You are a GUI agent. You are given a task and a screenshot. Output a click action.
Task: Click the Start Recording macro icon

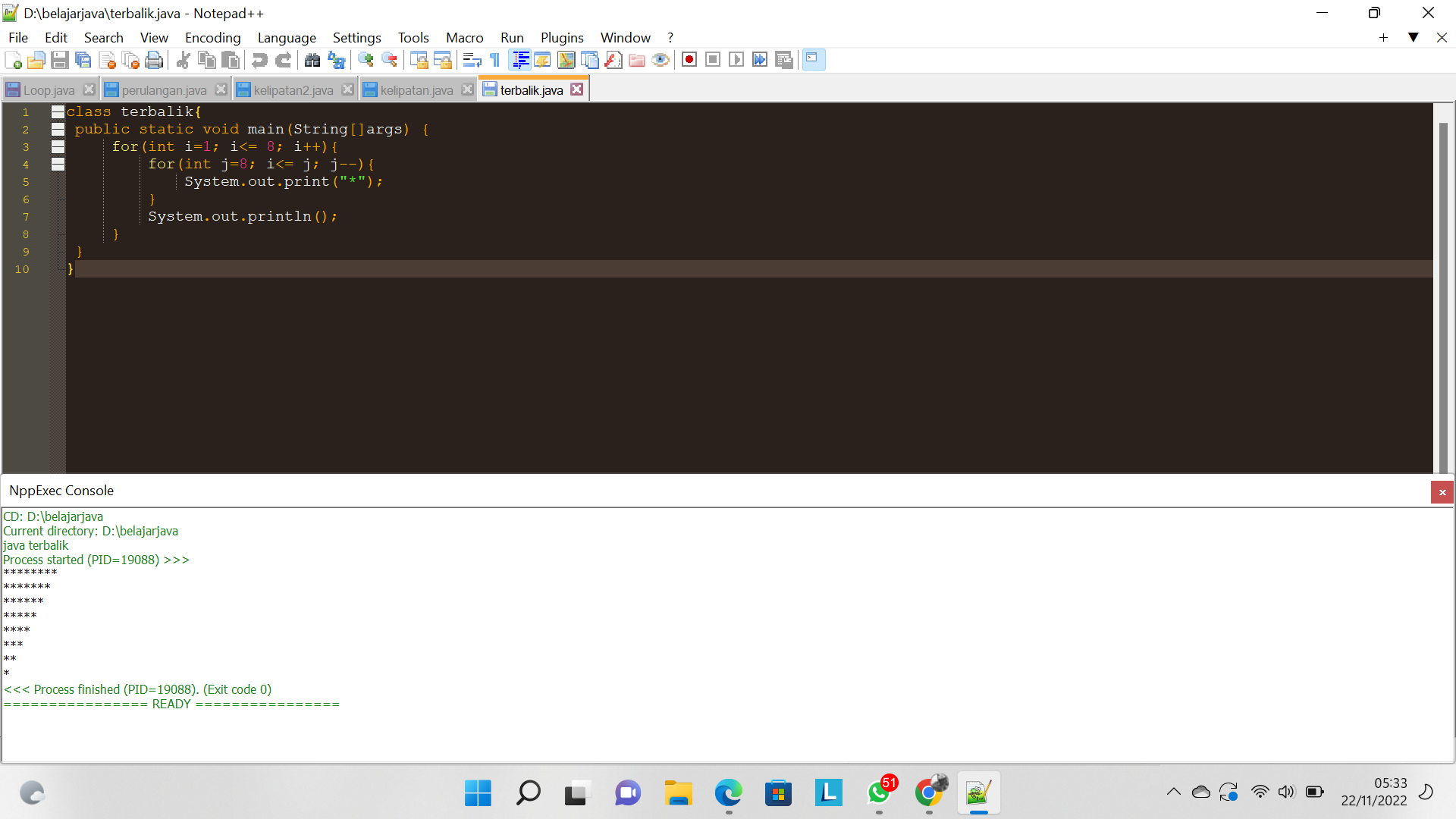click(x=689, y=60)
